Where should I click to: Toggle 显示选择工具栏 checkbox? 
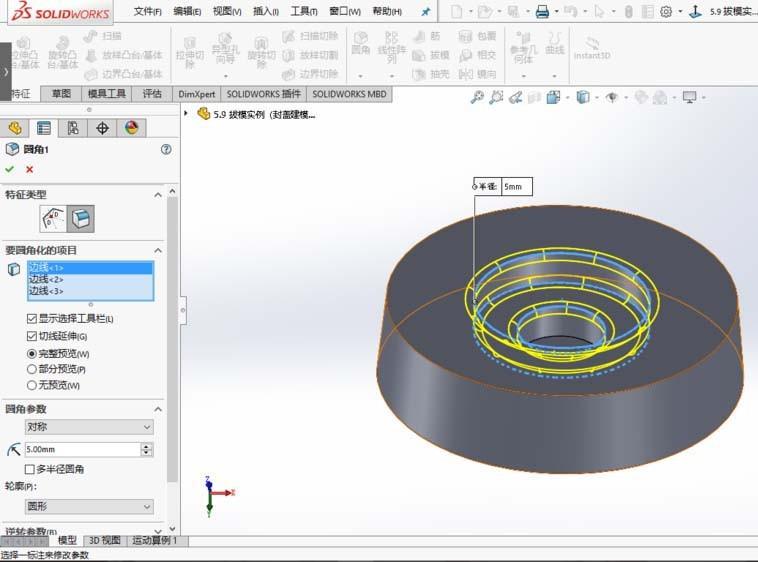pyautogui.click(x=32, y=318)
